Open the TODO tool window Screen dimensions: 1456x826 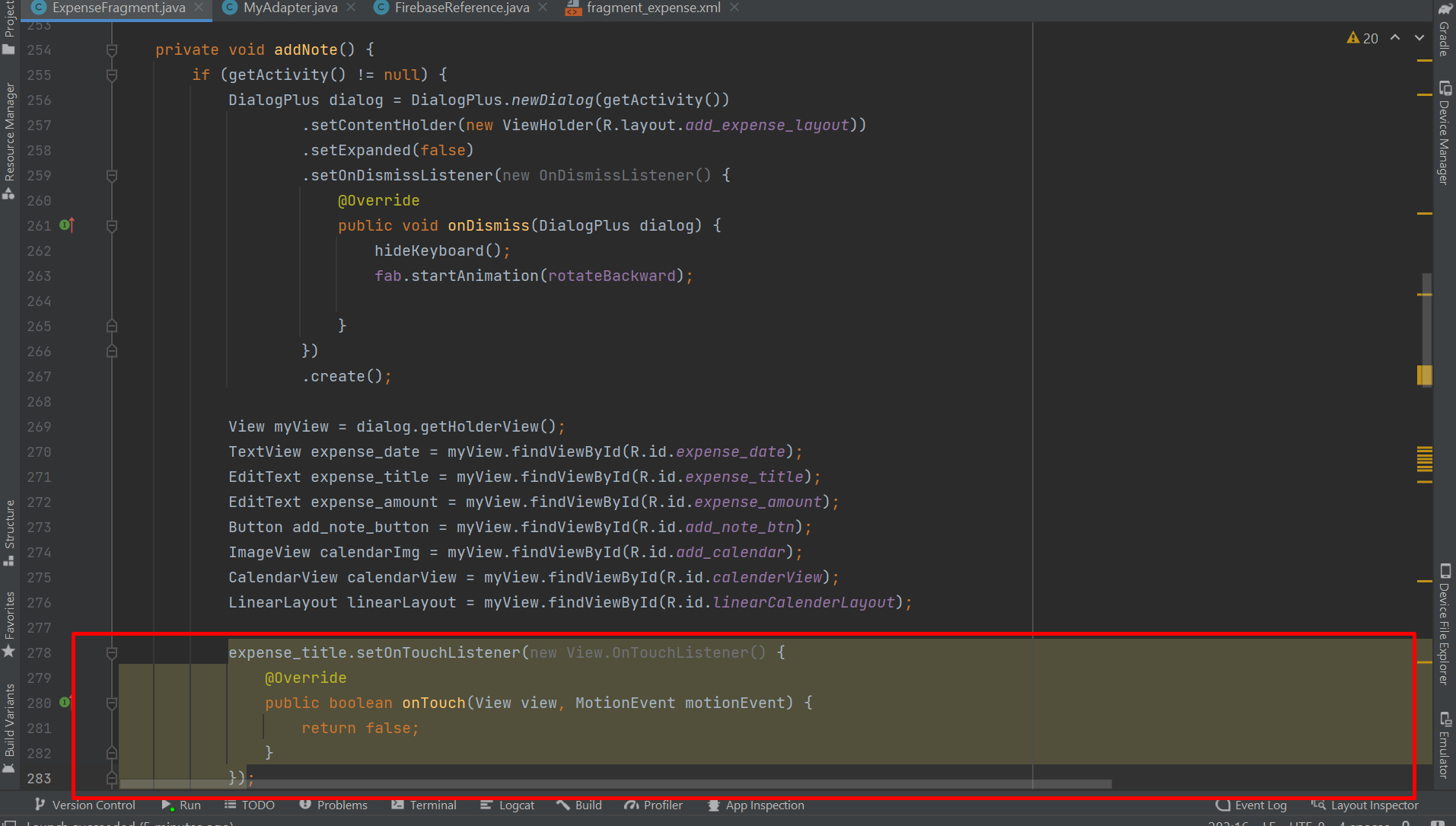tap(250, 805)
